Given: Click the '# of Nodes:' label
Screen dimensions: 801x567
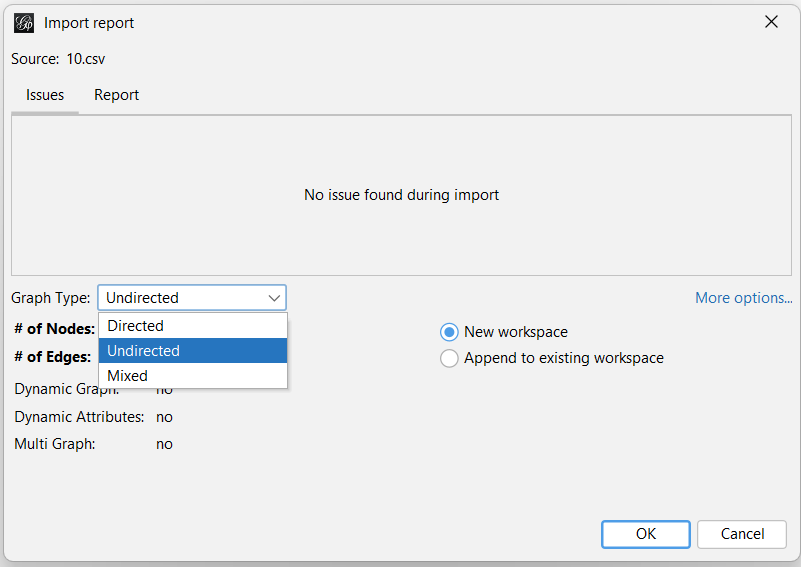Looking at the screenshot, I should [55, 329].
